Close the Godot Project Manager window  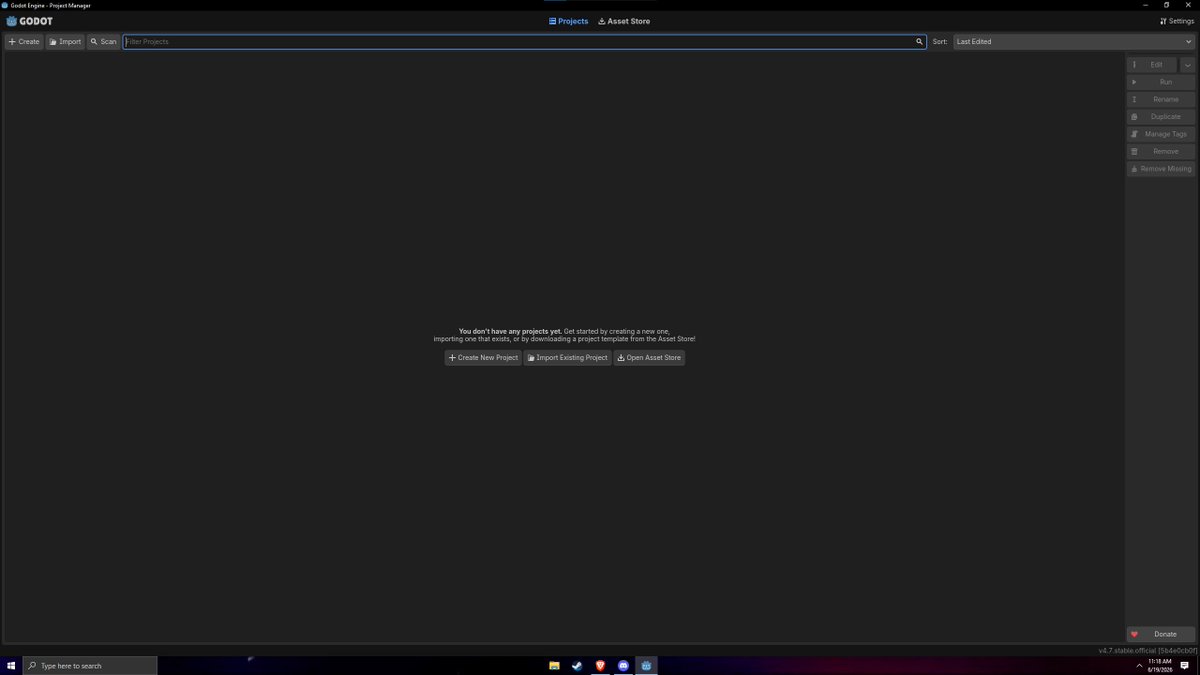(1188, 5)
